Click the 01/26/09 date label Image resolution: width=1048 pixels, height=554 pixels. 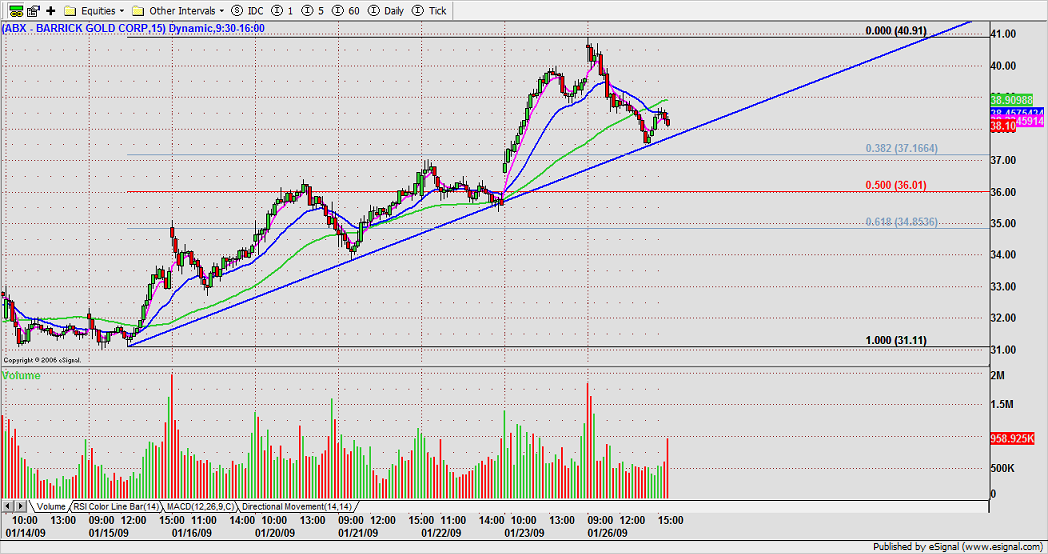point(608,533)
